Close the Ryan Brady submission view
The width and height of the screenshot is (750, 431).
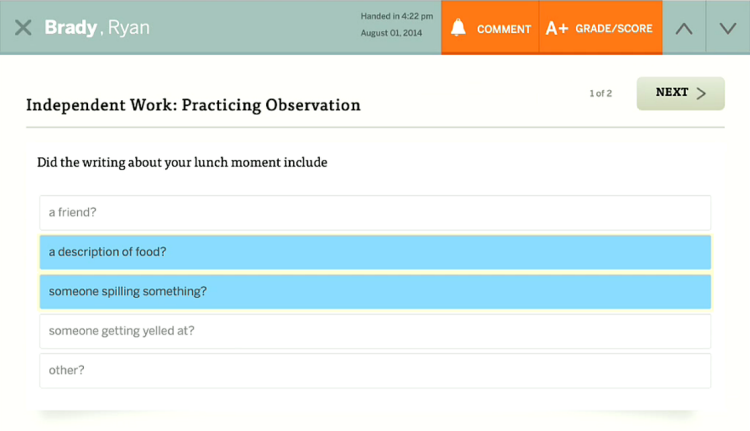coord(23,28)
